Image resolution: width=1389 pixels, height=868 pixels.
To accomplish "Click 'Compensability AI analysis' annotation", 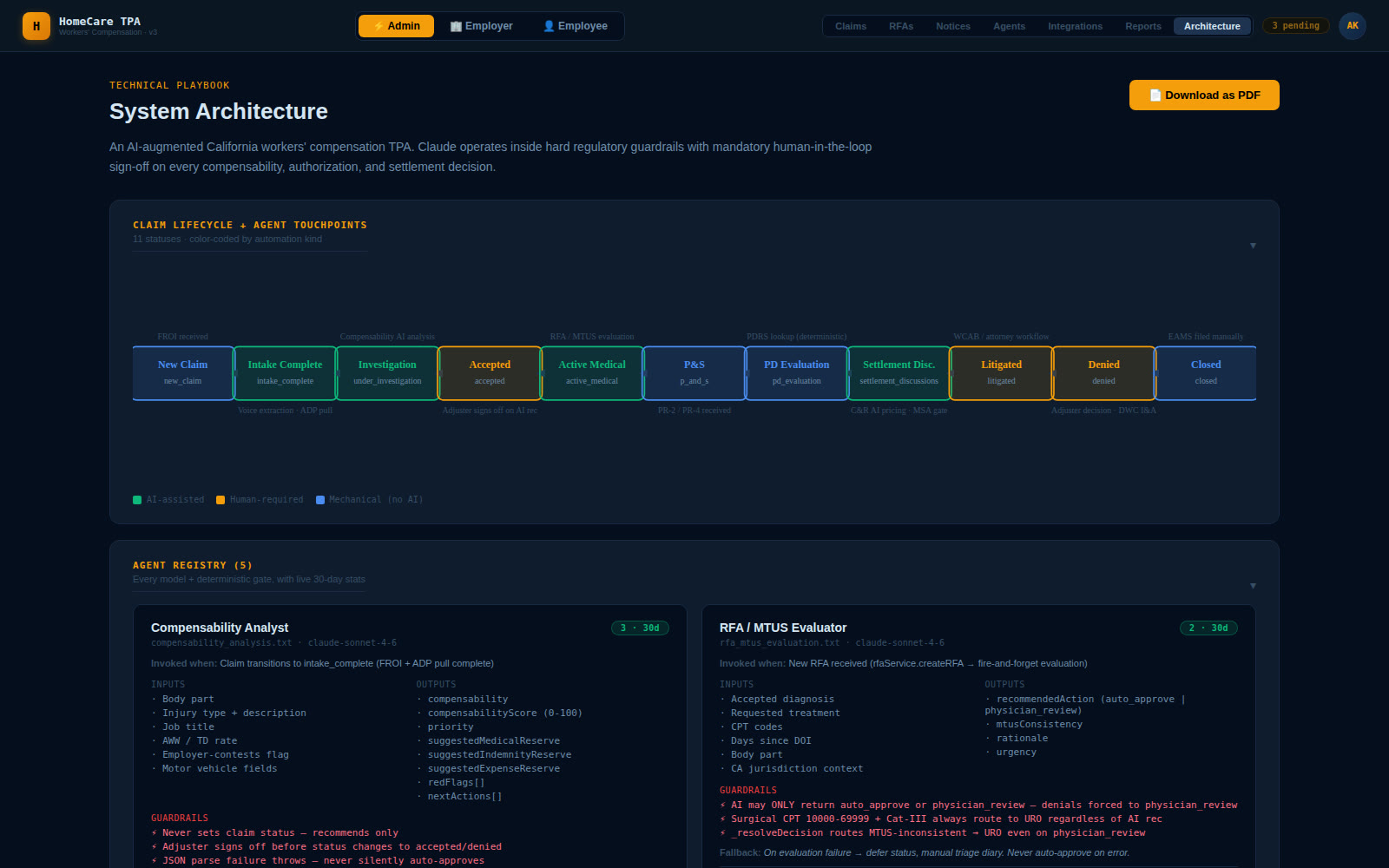I will click(387, 337).
